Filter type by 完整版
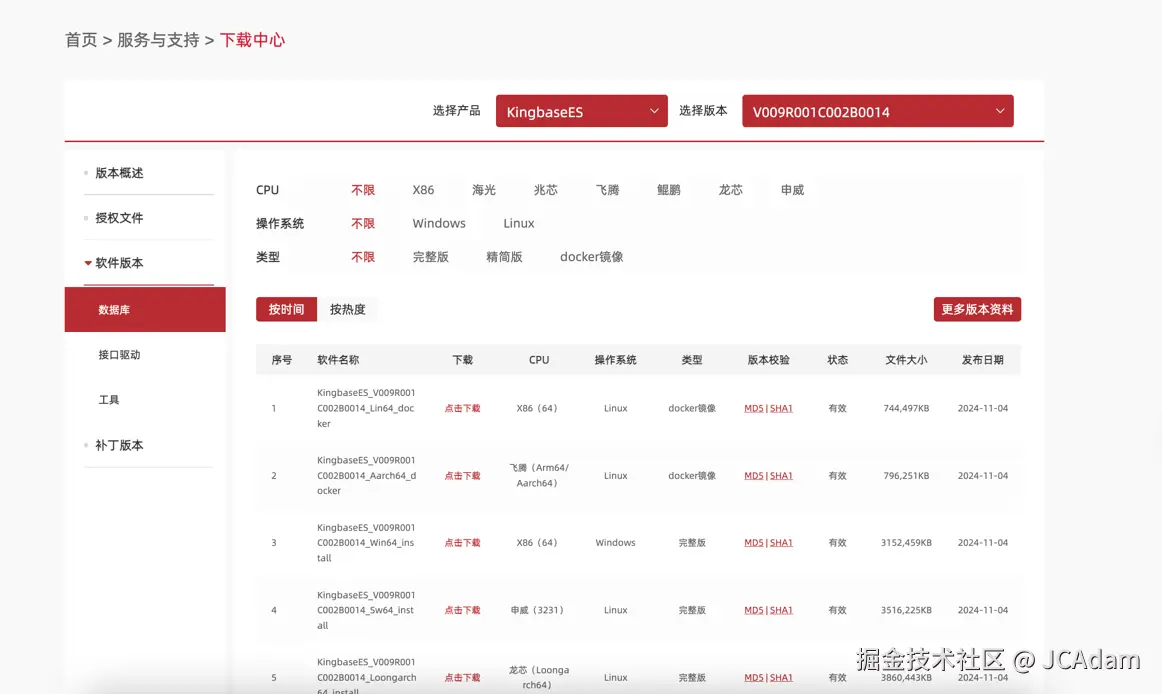Screen dimensions: 1162x694 tap(431, 257)
